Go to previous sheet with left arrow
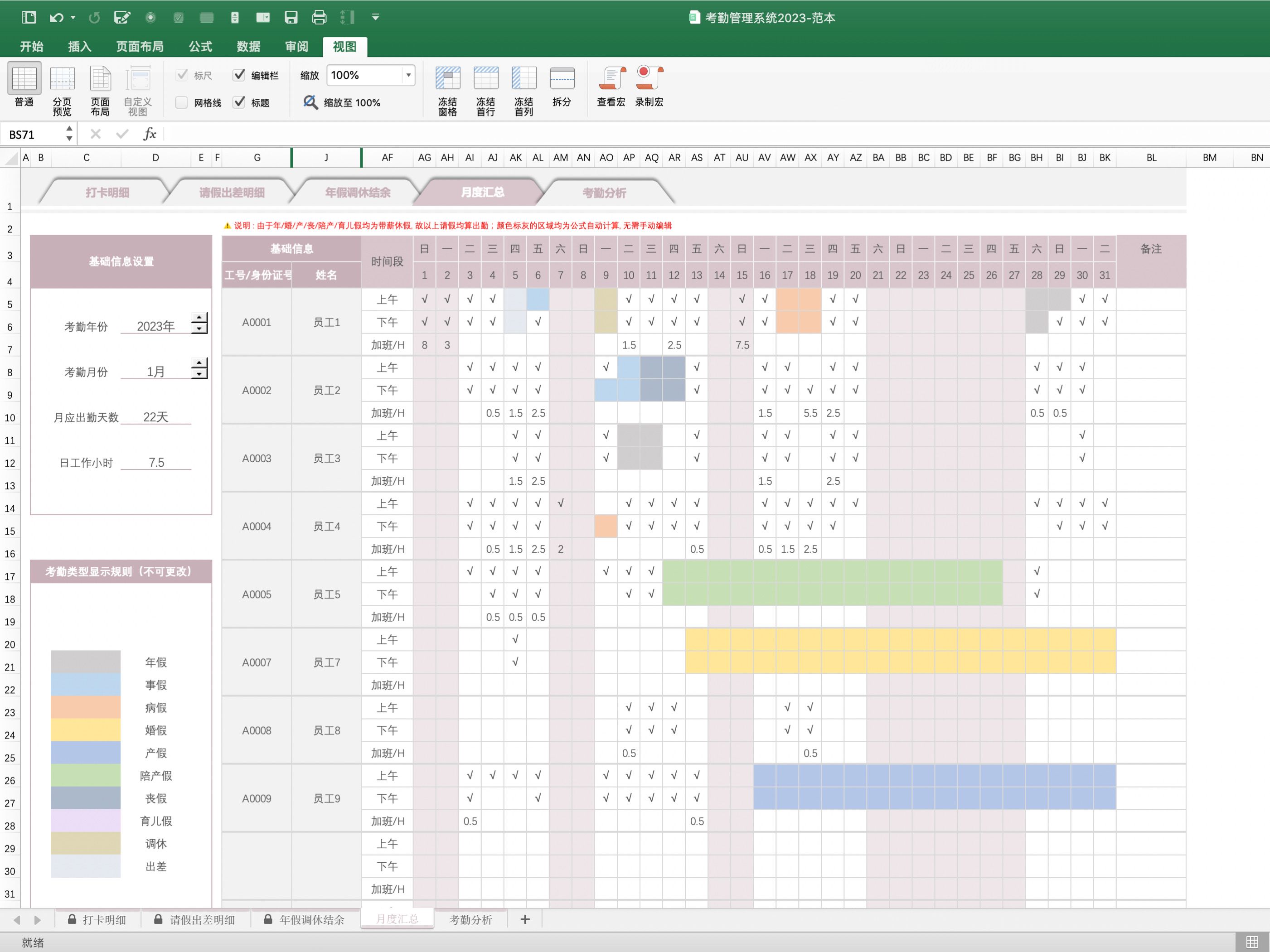1270x952 pixels. tap(17, 920)
